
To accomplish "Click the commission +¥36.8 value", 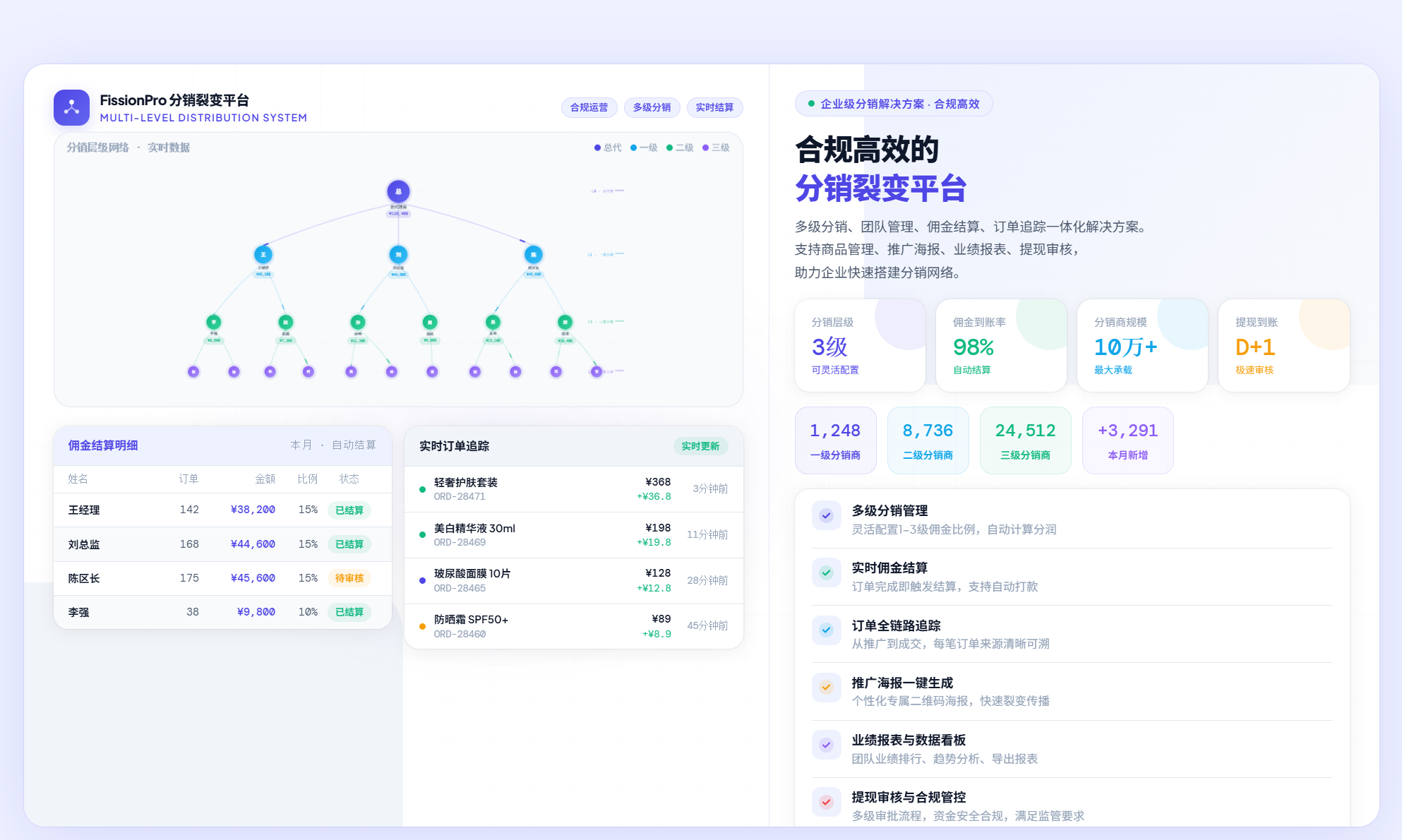I will pyautogui.click(x=654, y=496).
